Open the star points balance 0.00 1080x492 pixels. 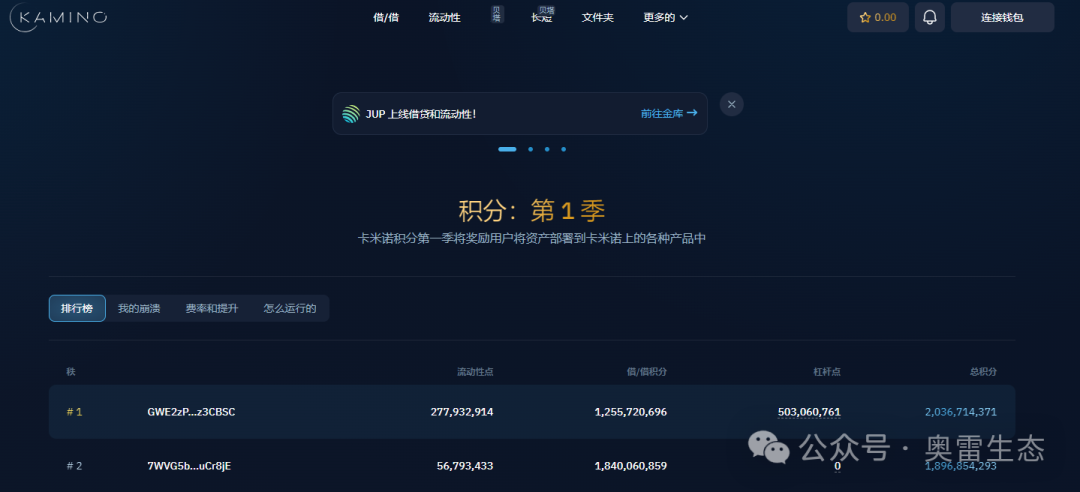(x=878, y=17)
